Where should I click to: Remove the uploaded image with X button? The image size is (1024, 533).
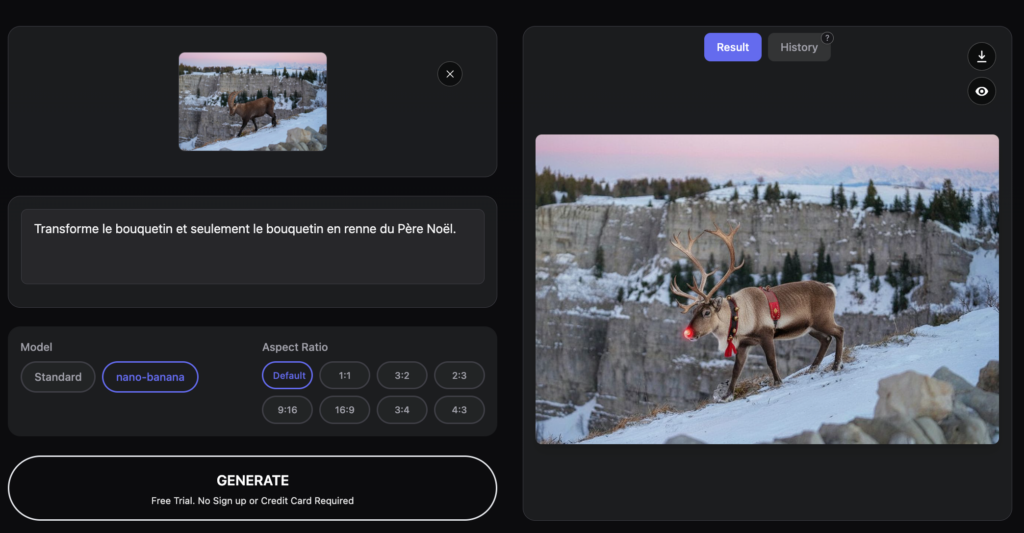click(450, 74)
